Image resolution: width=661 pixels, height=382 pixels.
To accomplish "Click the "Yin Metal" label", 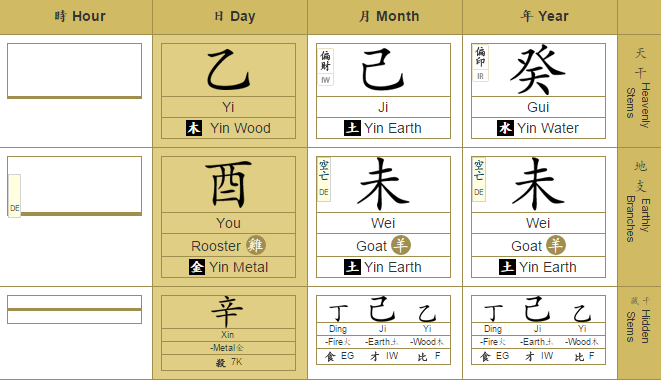I will pyautogui.click(x=239, y=267).
